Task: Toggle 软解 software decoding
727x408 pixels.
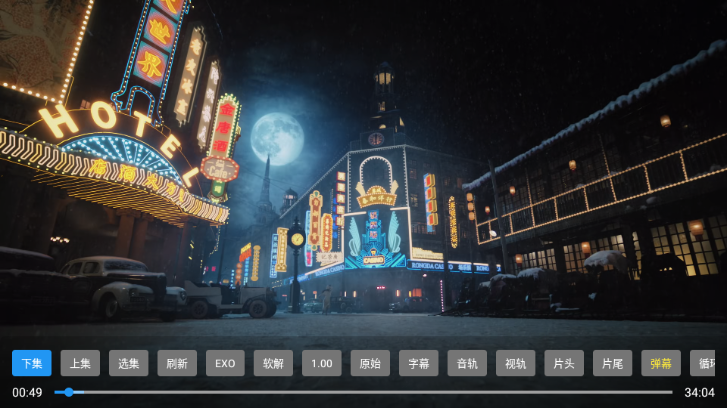Action: click(273, 363)
